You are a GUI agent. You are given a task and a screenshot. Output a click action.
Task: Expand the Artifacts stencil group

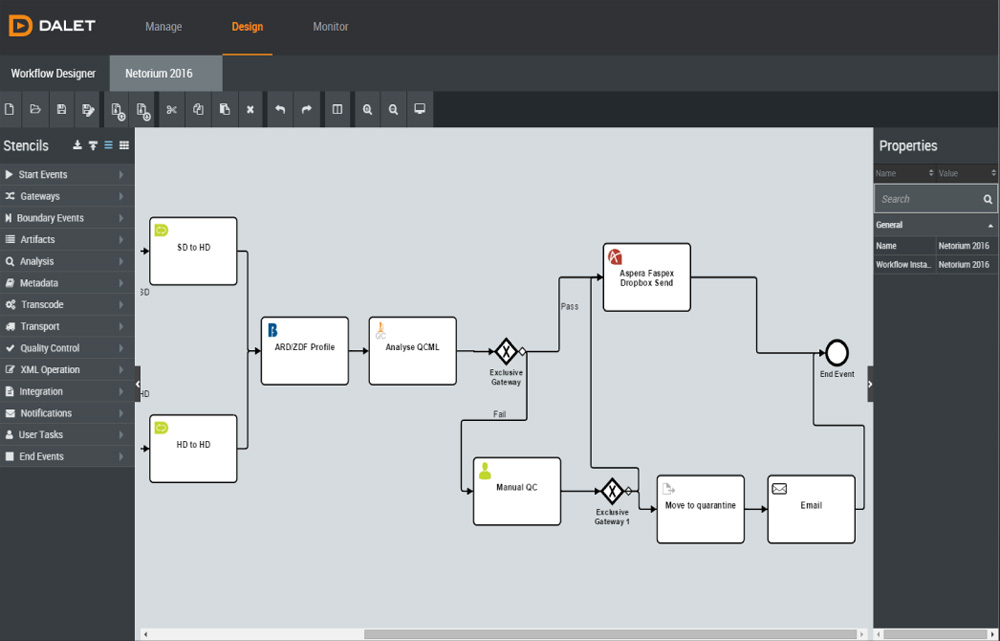click(67, 239)
